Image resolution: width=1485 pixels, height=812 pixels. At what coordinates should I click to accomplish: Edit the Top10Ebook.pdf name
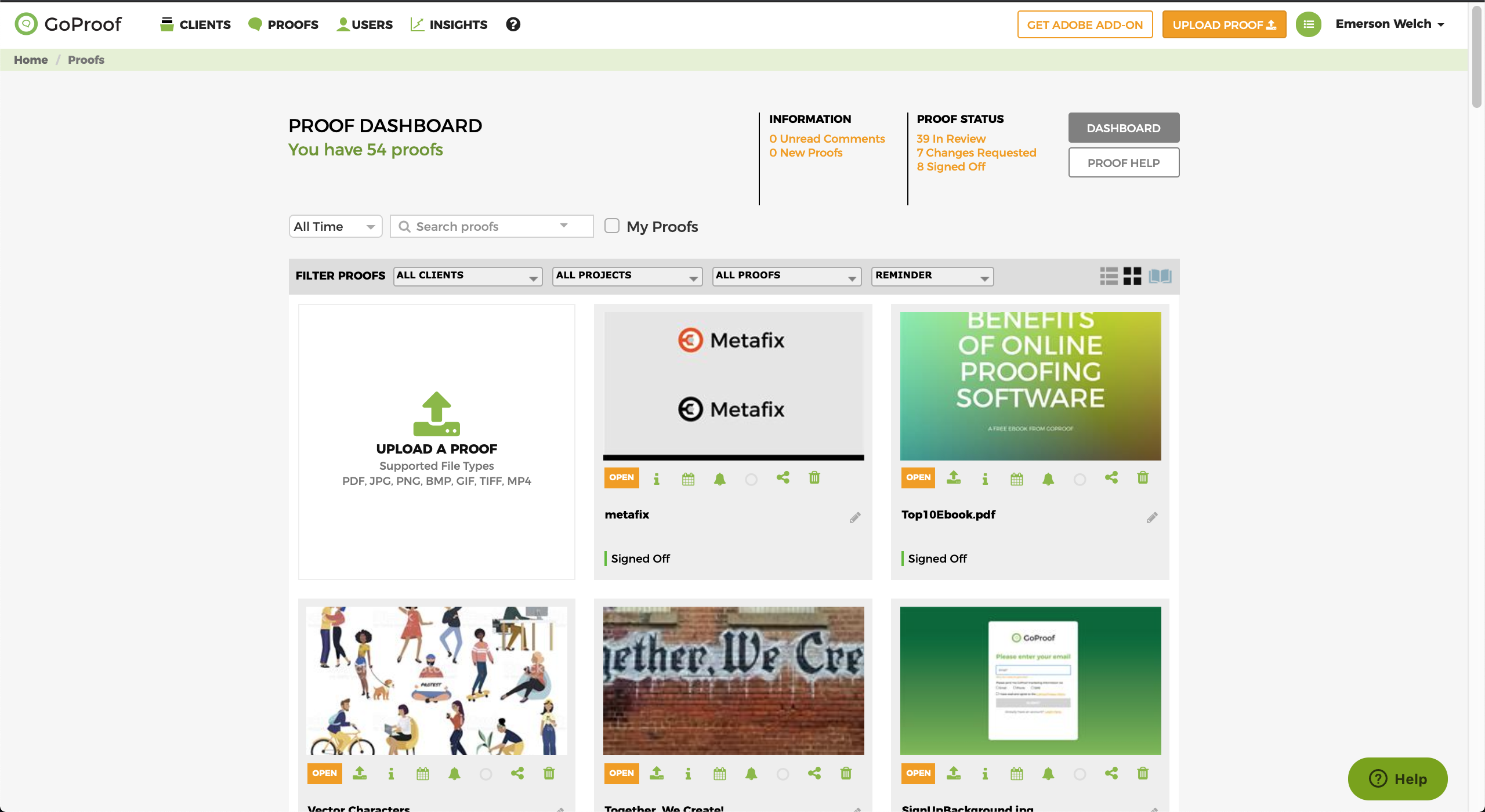click(1151, 517)
